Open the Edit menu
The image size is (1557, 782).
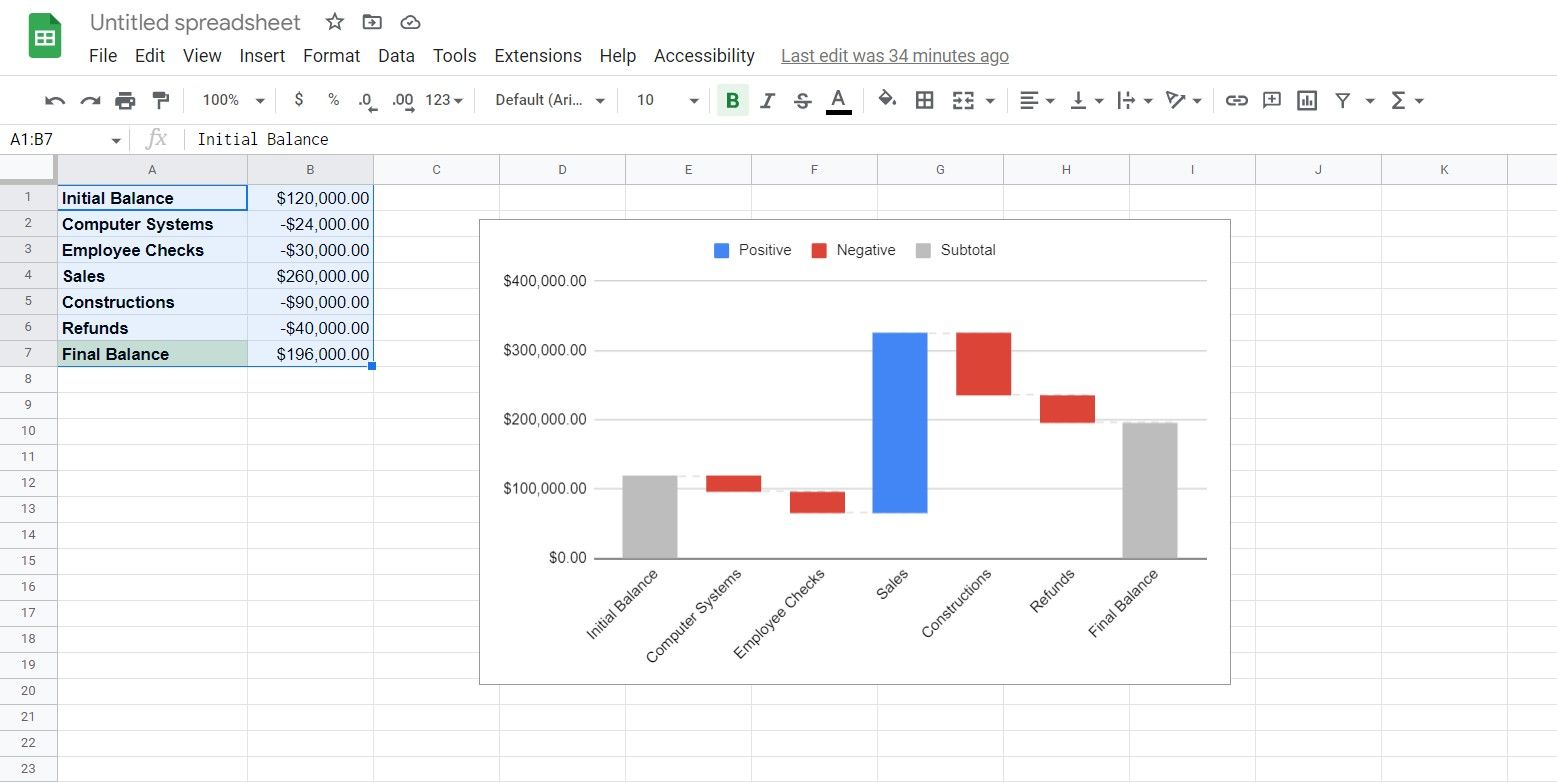tap(150, 56)
